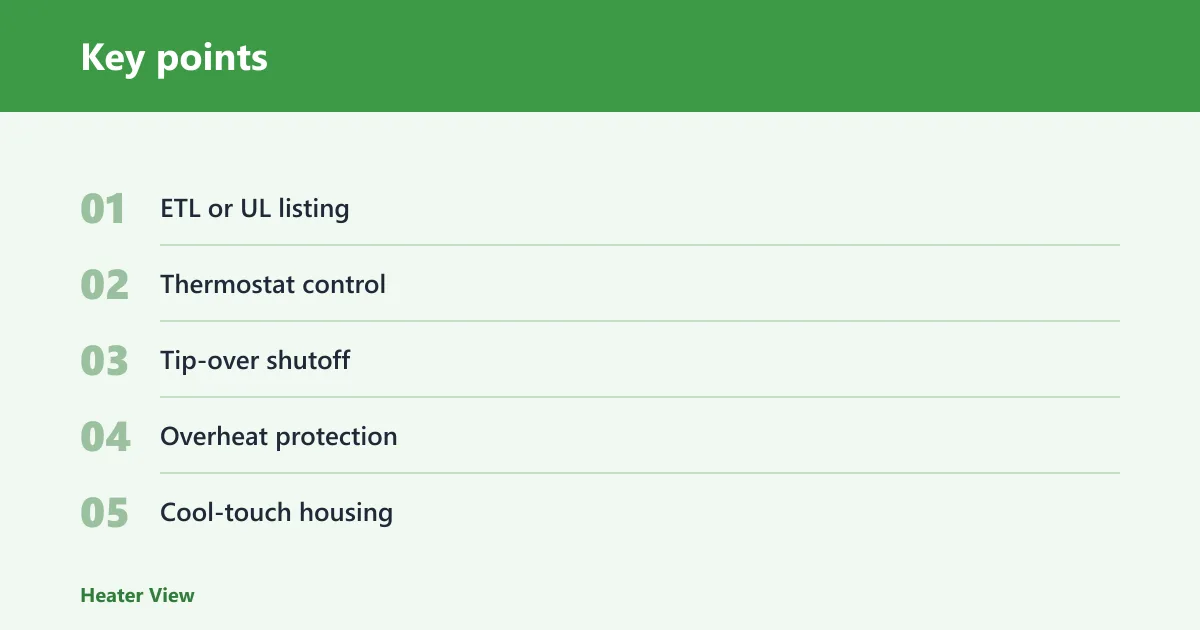1200x630 pixels.
Task: Click the word "points" in title
Action: (x=212, y=59)
